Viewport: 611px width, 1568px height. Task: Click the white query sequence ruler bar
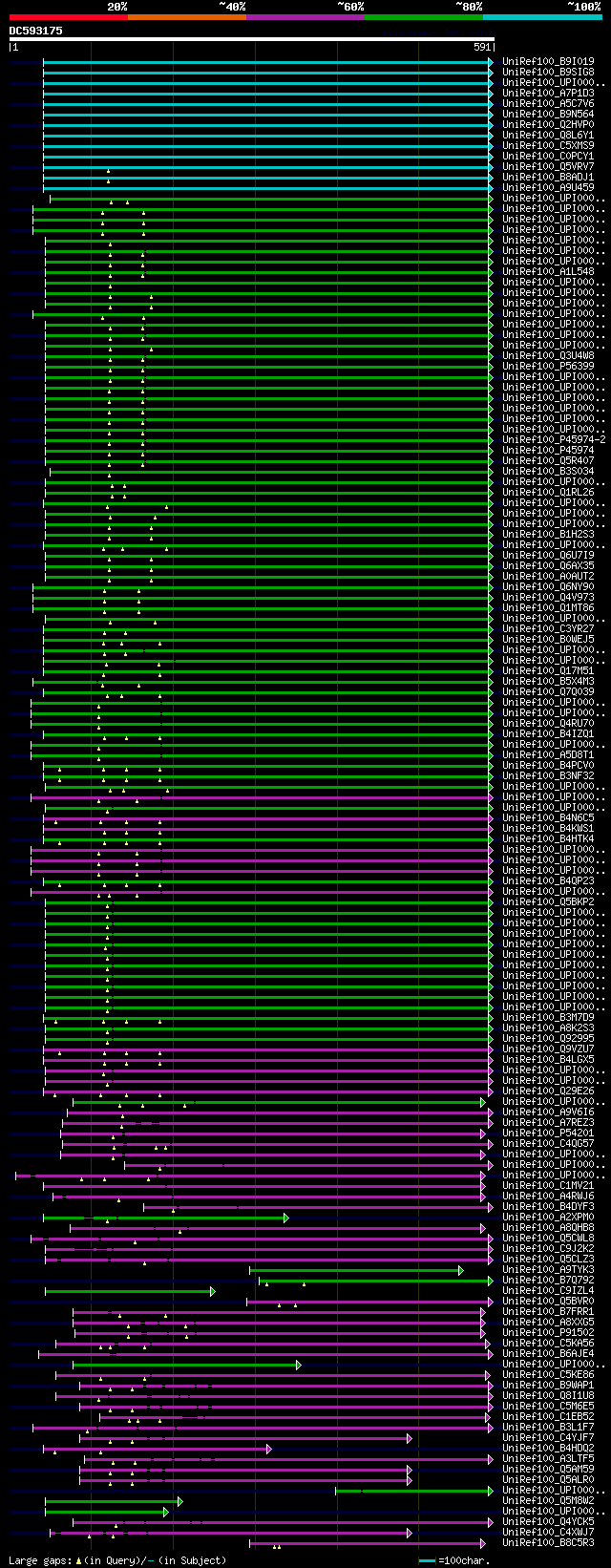pos(252,39)
